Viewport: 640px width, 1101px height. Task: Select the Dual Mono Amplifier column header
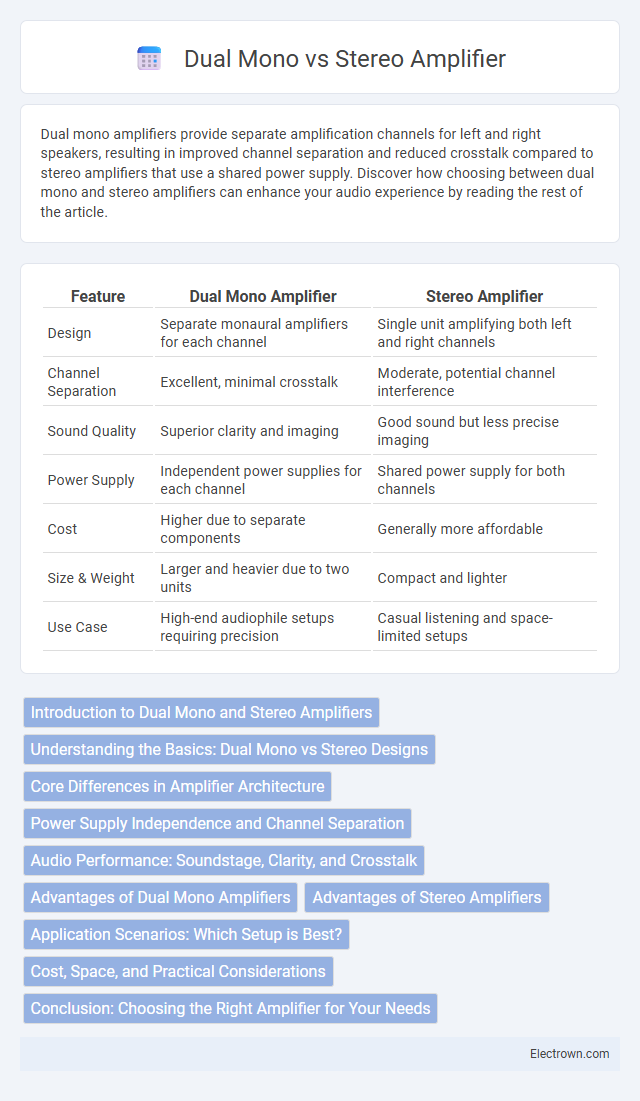click(263, 296)
